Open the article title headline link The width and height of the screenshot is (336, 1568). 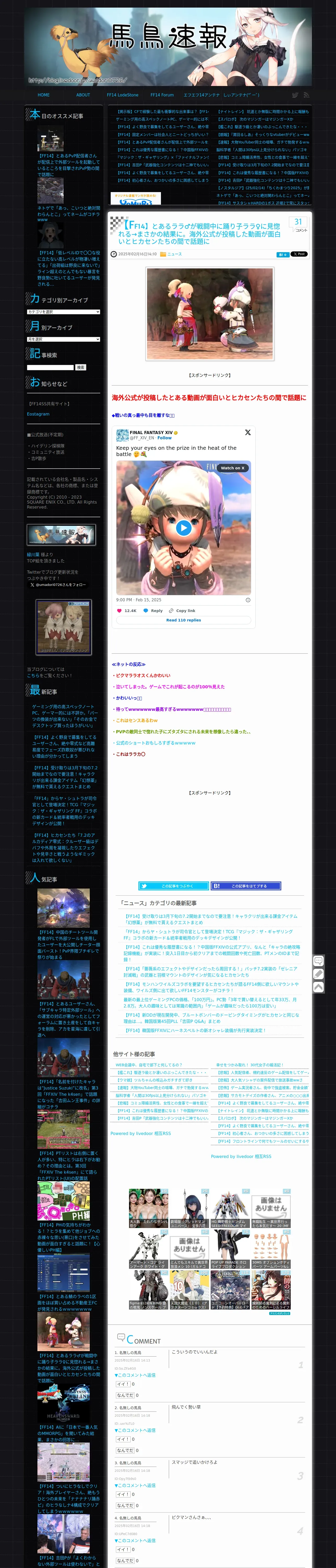(199, 234)
